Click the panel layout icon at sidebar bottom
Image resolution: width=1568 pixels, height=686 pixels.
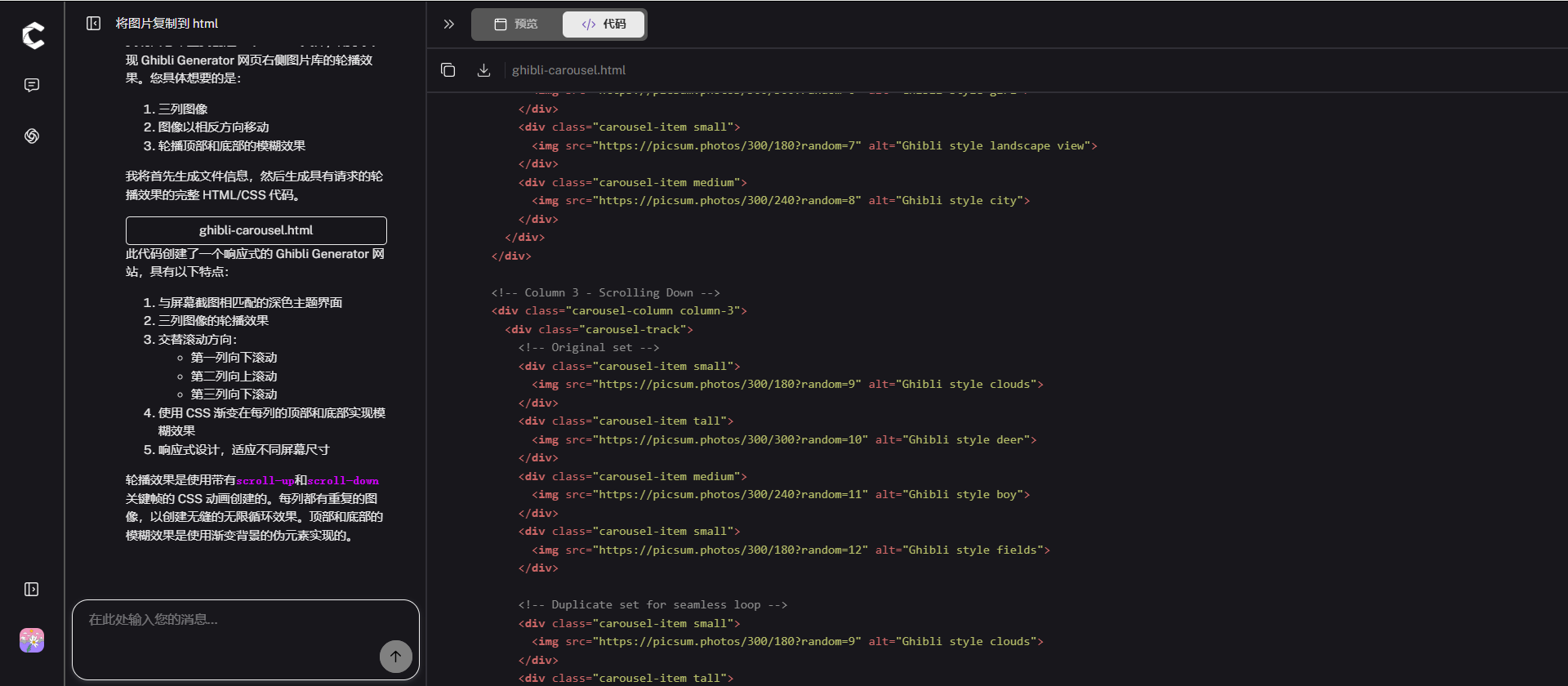32,590
